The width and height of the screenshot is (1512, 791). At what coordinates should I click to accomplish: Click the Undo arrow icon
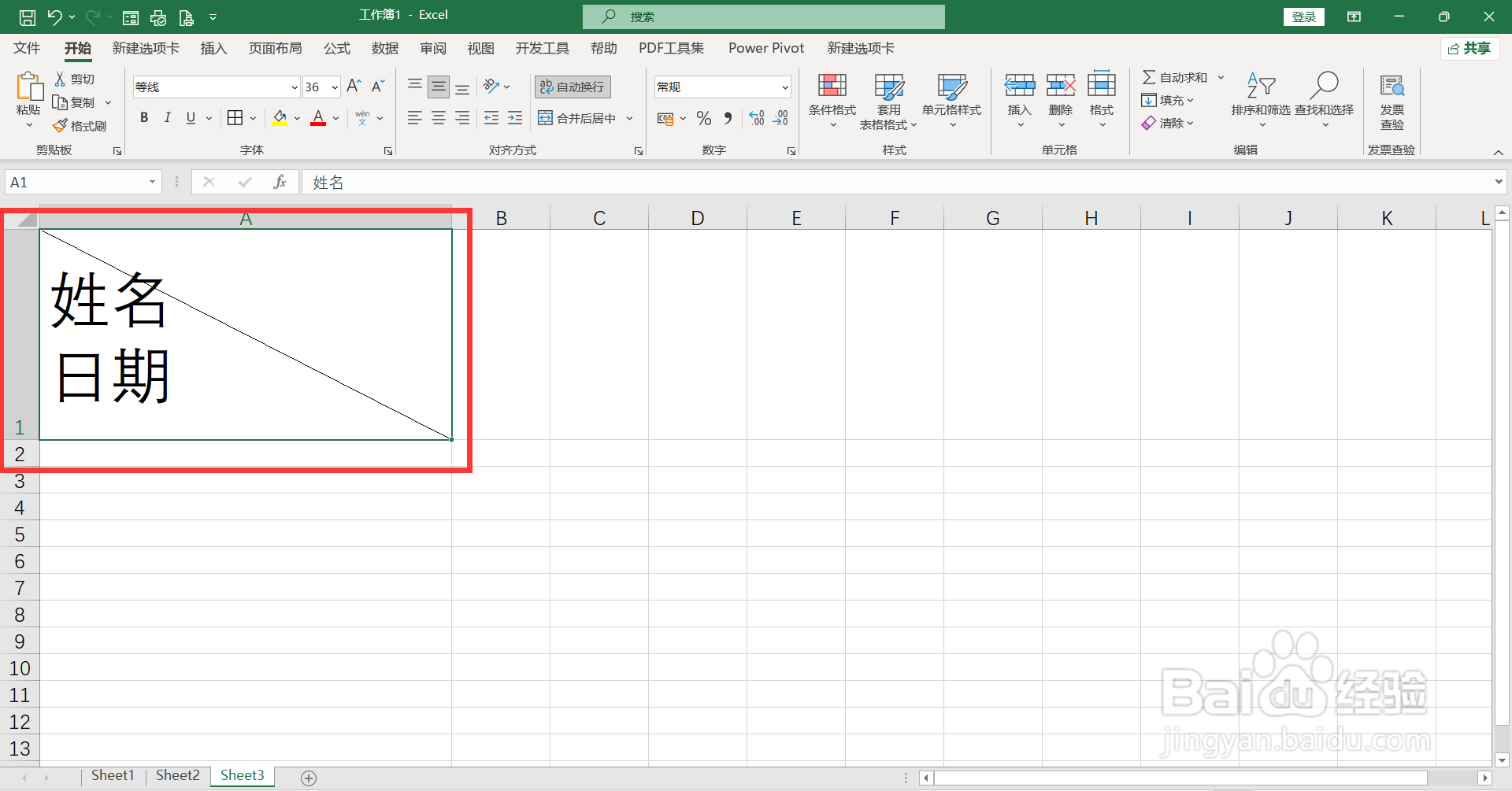click(x=54, y=17)
